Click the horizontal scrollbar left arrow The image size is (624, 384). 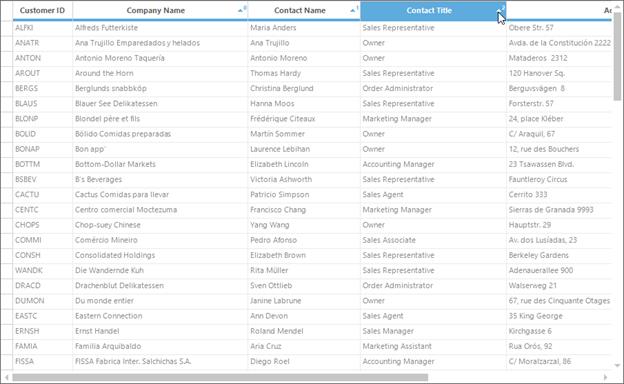(6, 377)
